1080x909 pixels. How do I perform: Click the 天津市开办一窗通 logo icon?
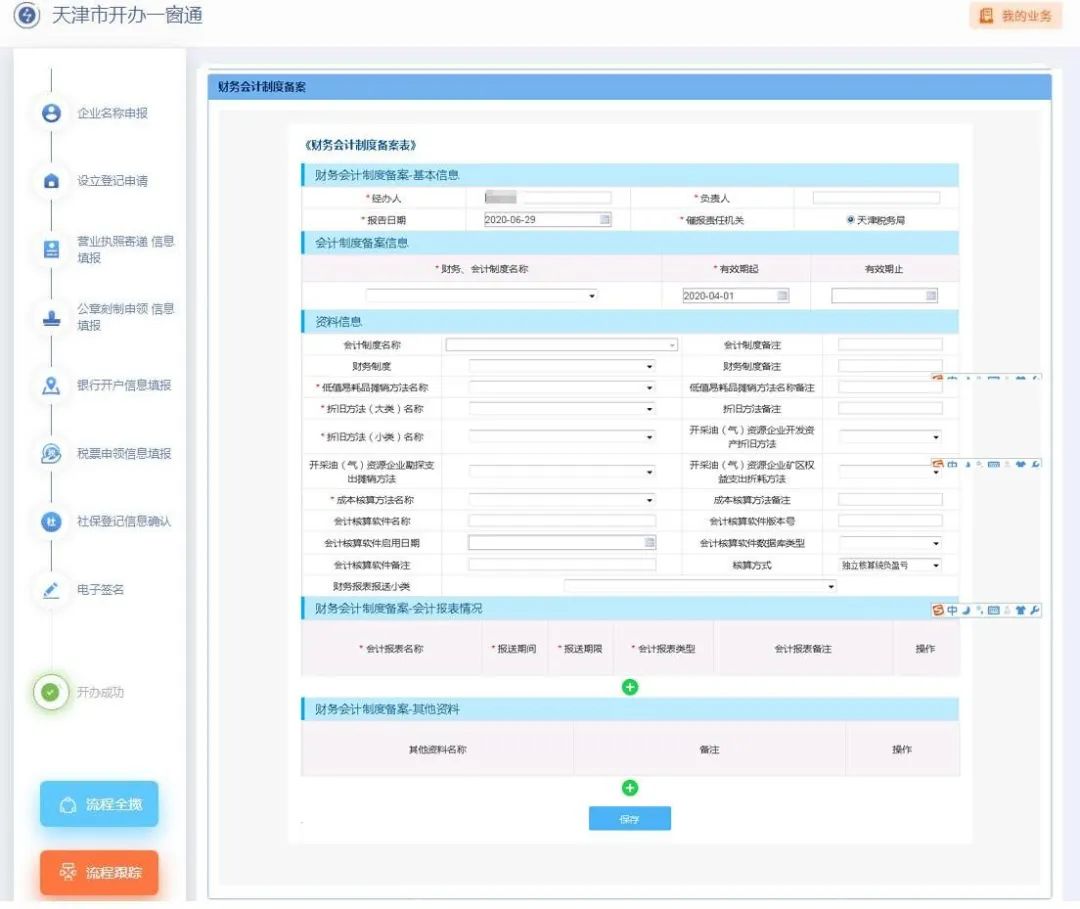pos(27,15)
